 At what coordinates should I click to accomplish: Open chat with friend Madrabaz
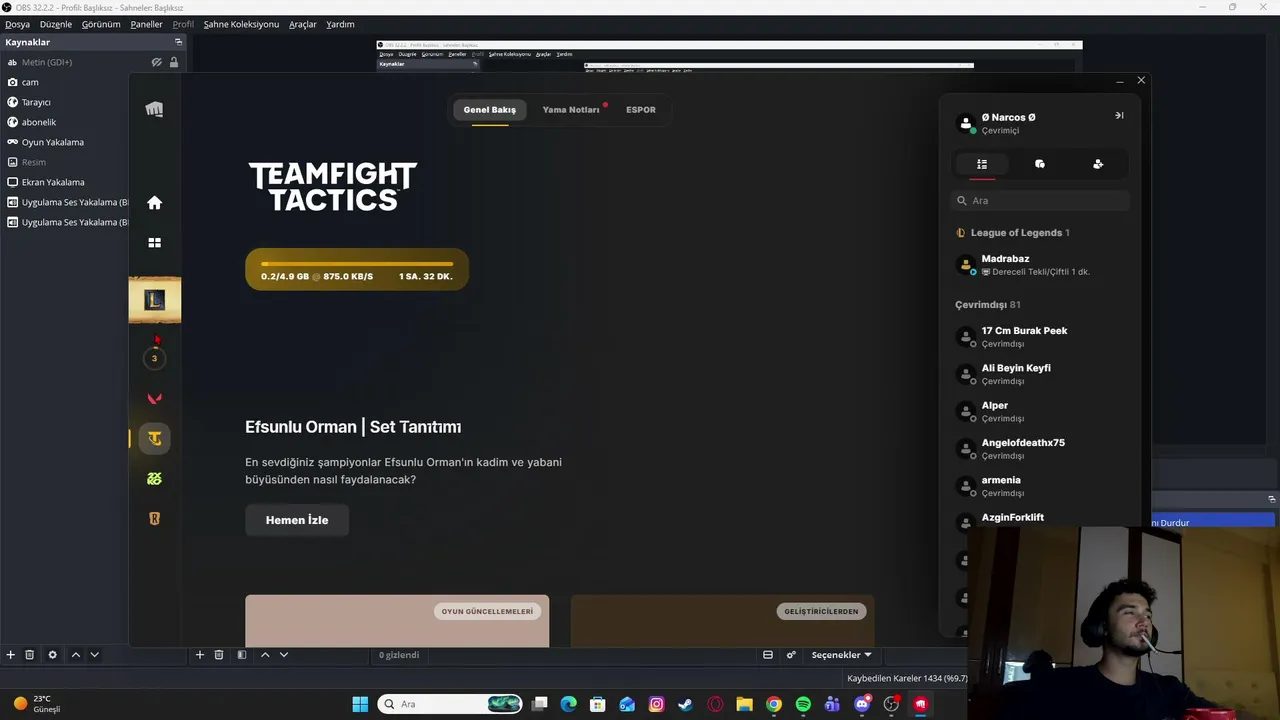[1040, 265]
